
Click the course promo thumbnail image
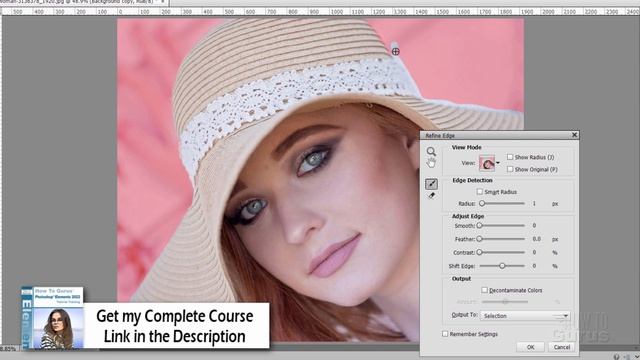click(x=53, y=318)
